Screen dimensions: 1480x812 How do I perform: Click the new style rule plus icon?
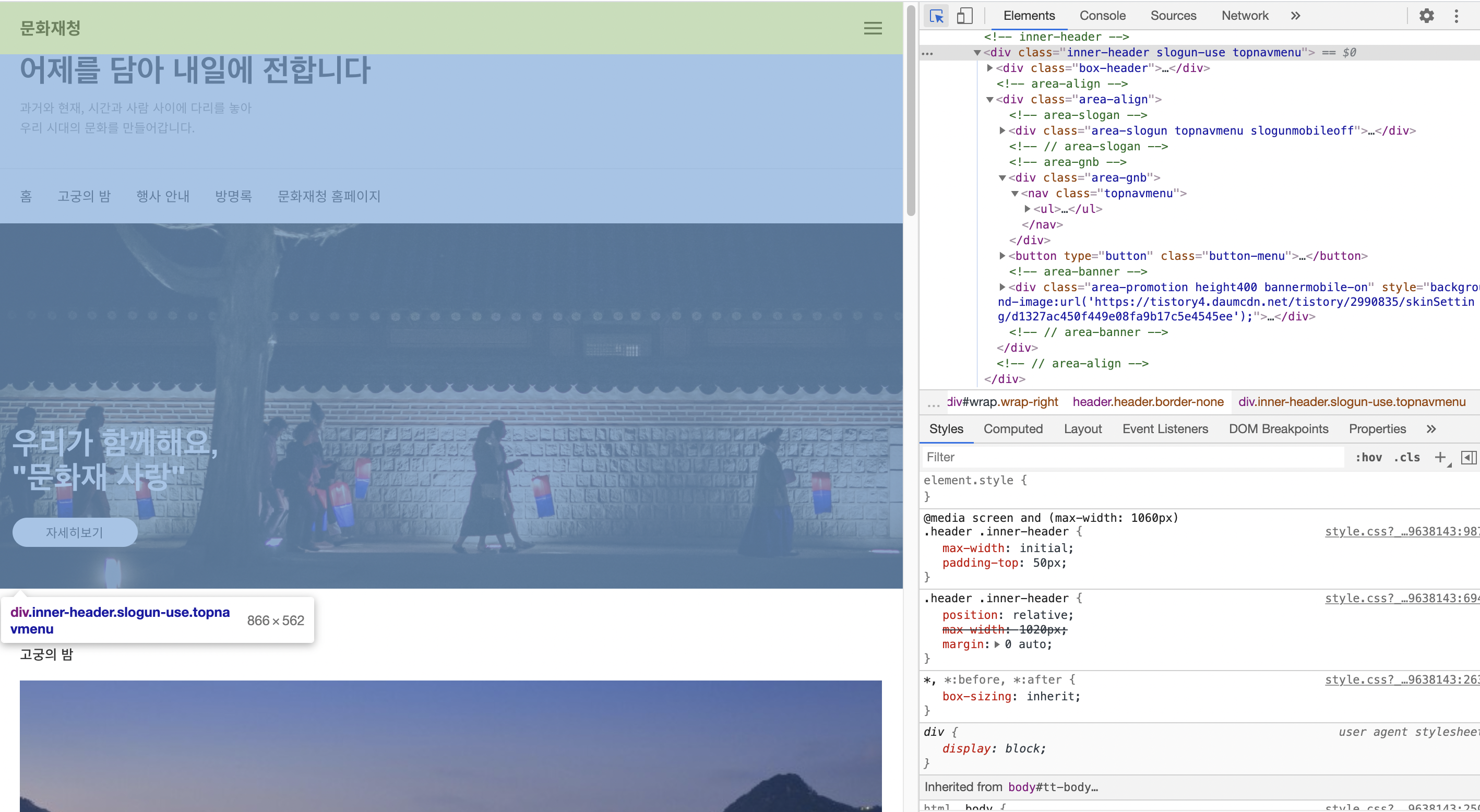(1440, 458)
